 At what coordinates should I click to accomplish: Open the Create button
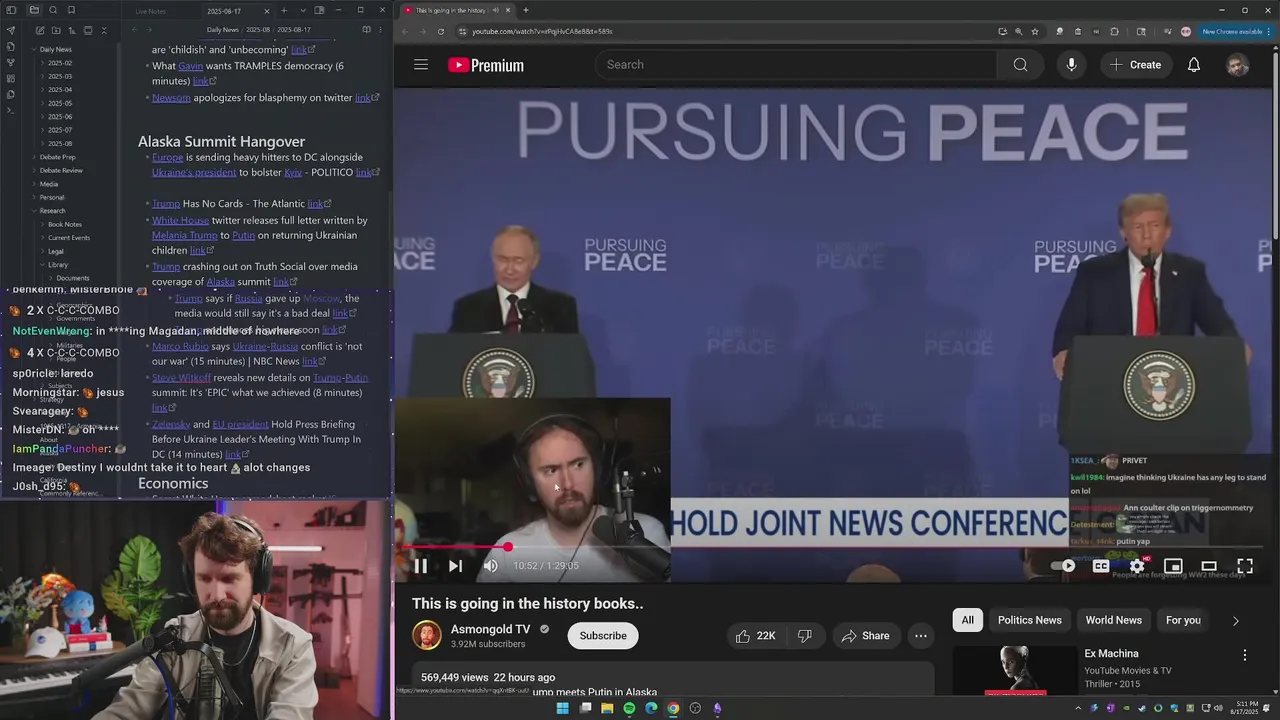[x=1135, y=65]
